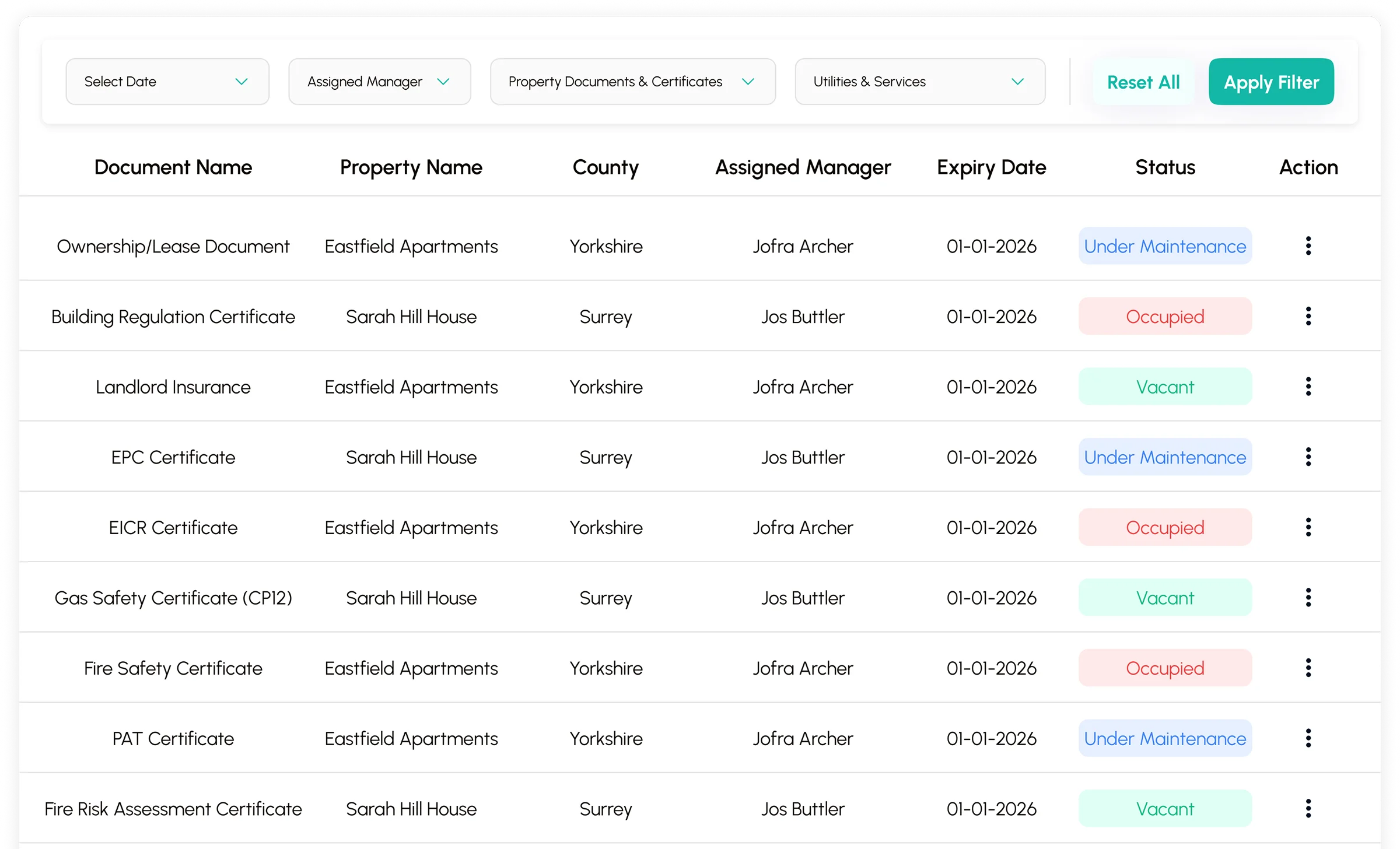Click Under Maintenance badge on Ownership/Lease Document row

(1164, 246)
